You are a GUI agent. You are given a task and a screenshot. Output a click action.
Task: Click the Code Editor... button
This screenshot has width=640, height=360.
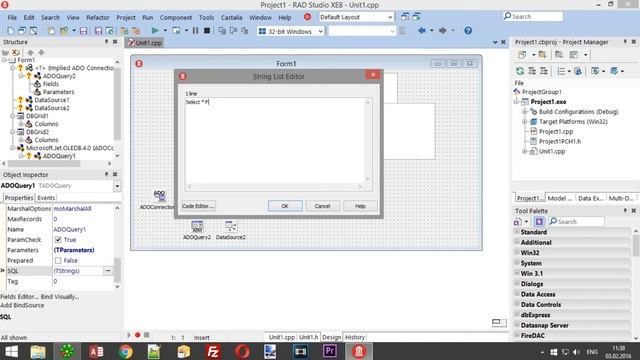198,206
